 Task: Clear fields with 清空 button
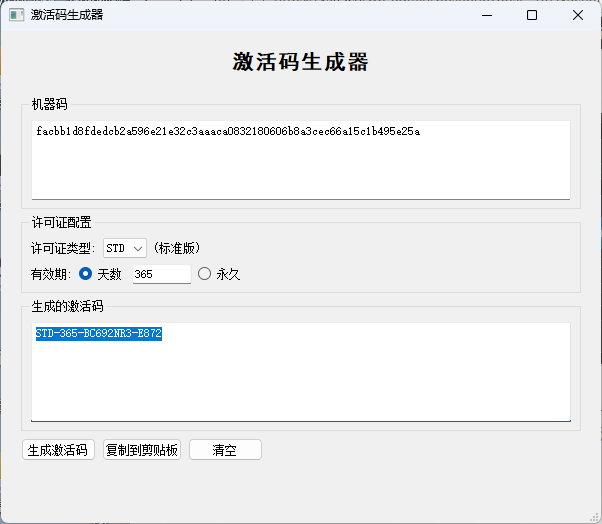(225, 450)
